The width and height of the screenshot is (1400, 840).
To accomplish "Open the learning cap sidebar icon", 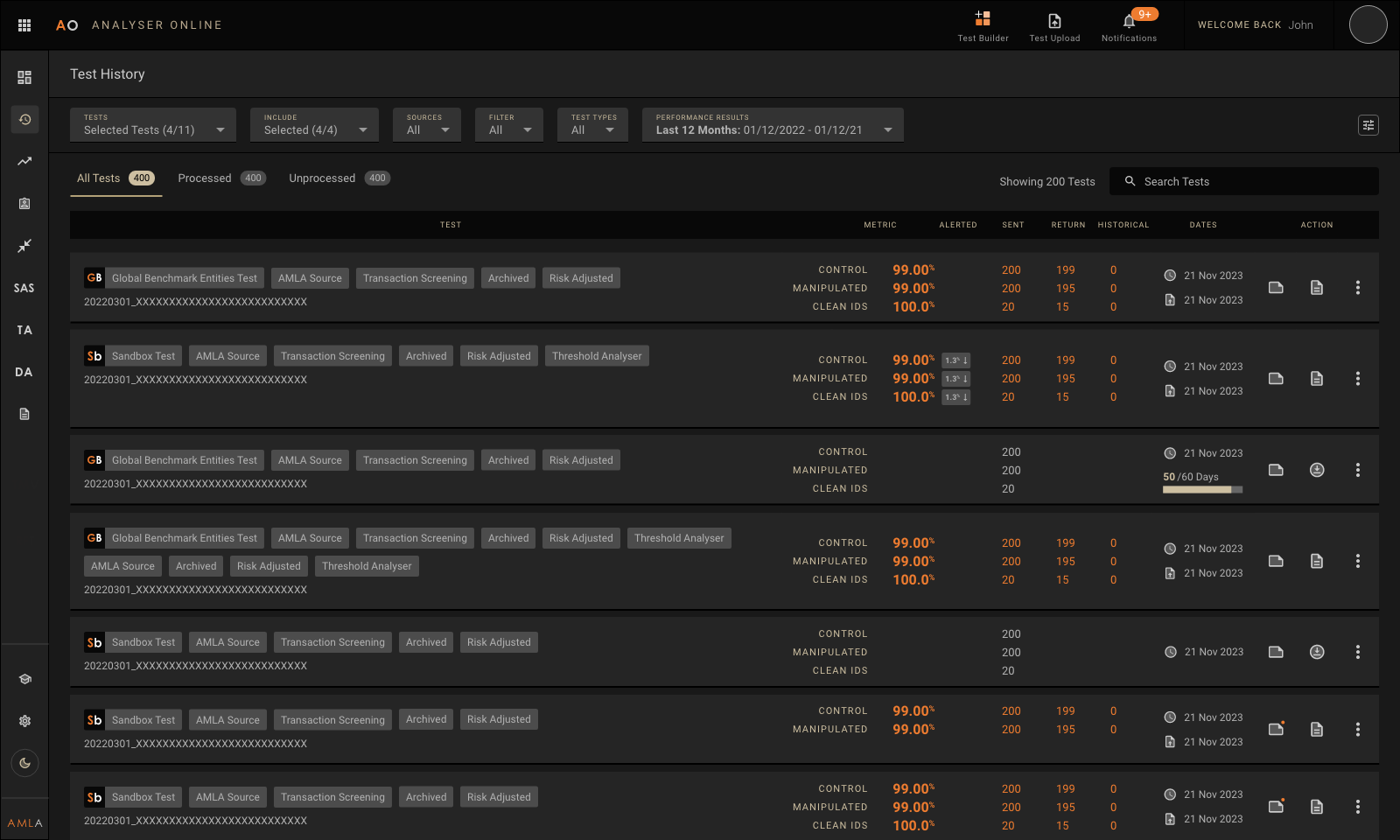I will (24, 679).
